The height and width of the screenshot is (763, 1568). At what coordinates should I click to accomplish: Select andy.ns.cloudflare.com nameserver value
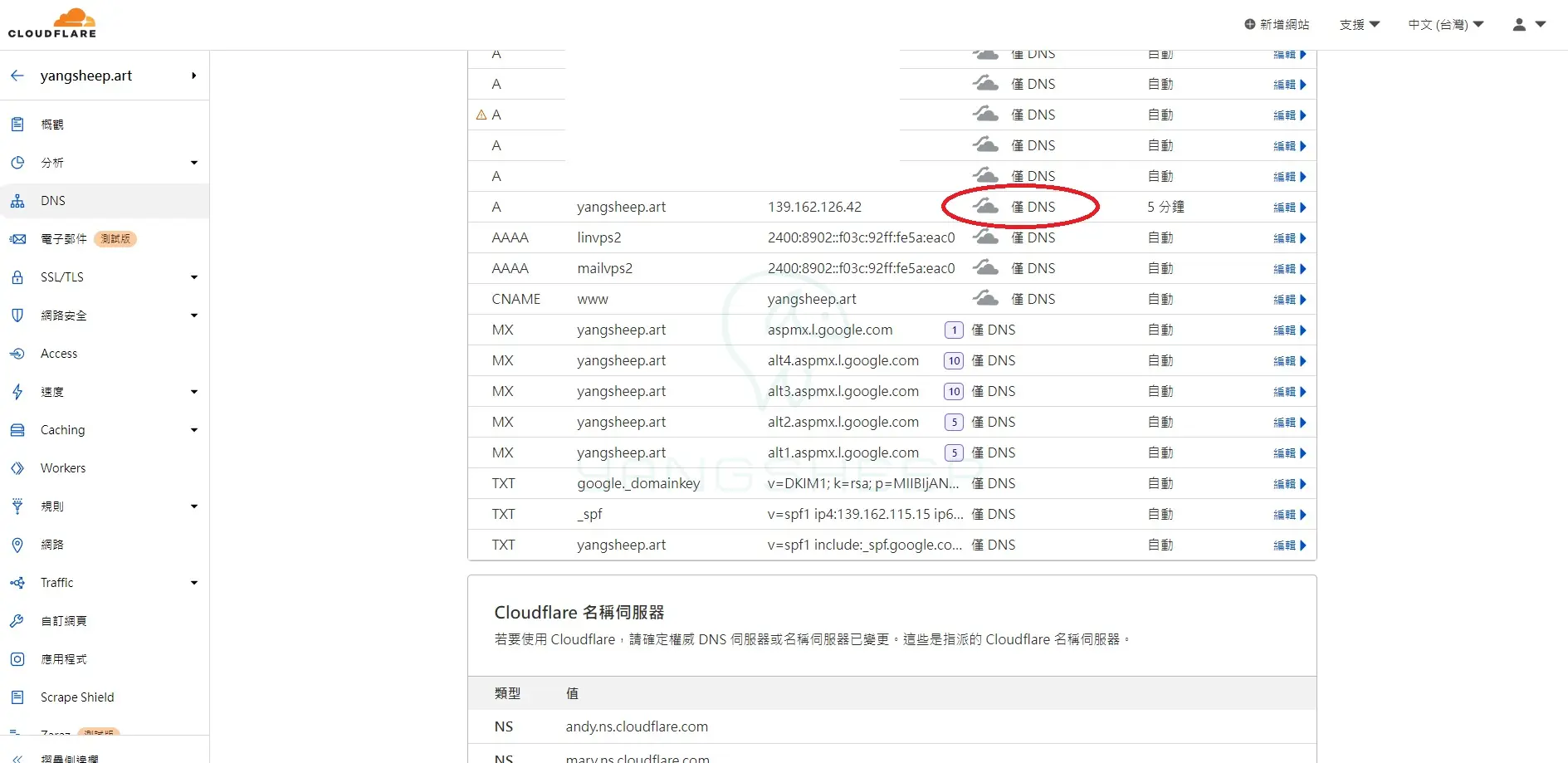637,726
